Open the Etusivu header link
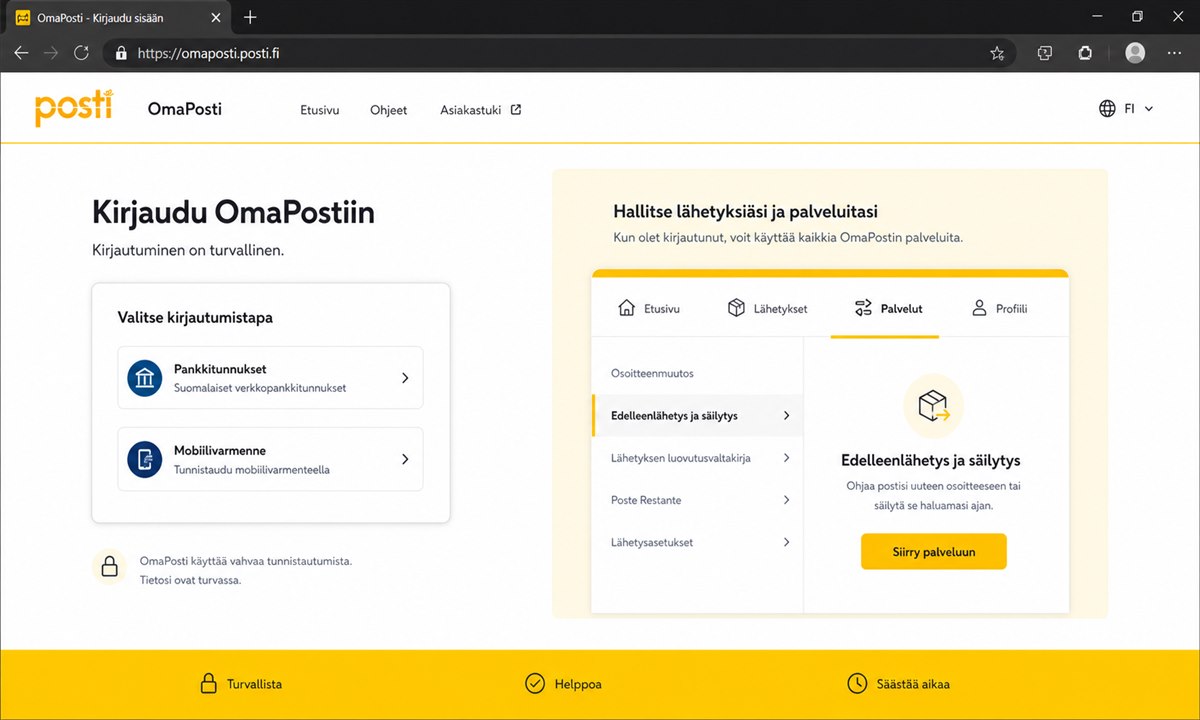Screen dimensions: 1200x720 pyautogui.click(x=320, y=110)
